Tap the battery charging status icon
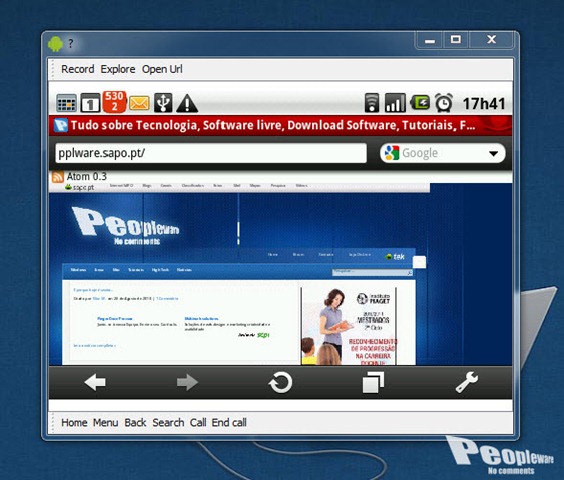This screenshot has height=480, width=564. 420,103
